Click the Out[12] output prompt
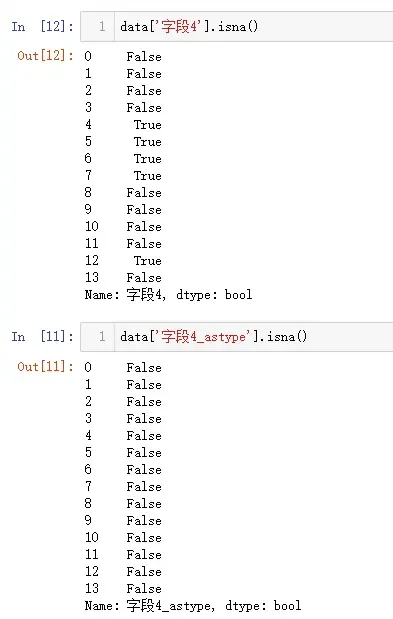The width and height of the screenshot is (393, 619). [45, 56]
